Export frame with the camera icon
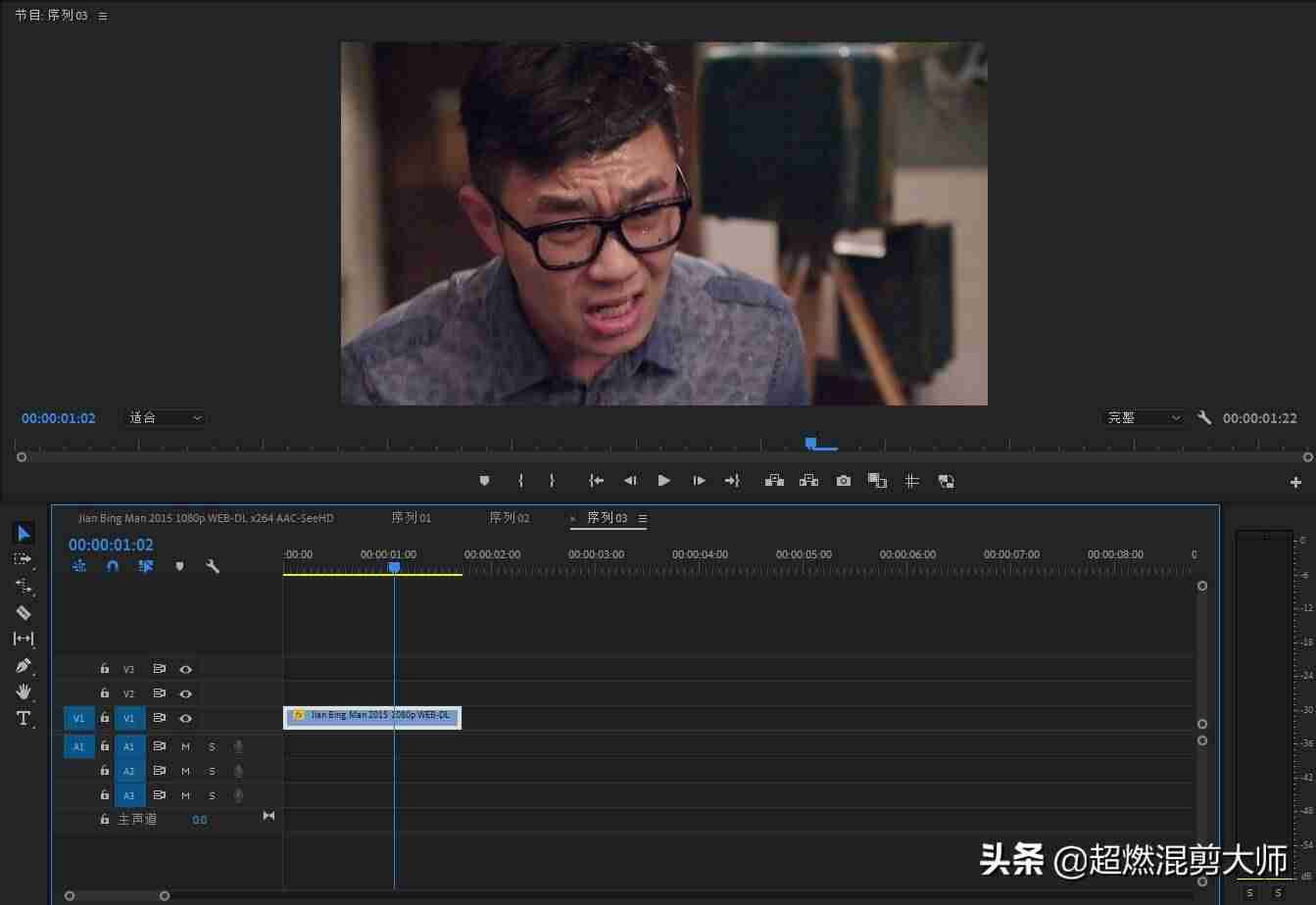 pyautogui.click(x=843, y=481)
